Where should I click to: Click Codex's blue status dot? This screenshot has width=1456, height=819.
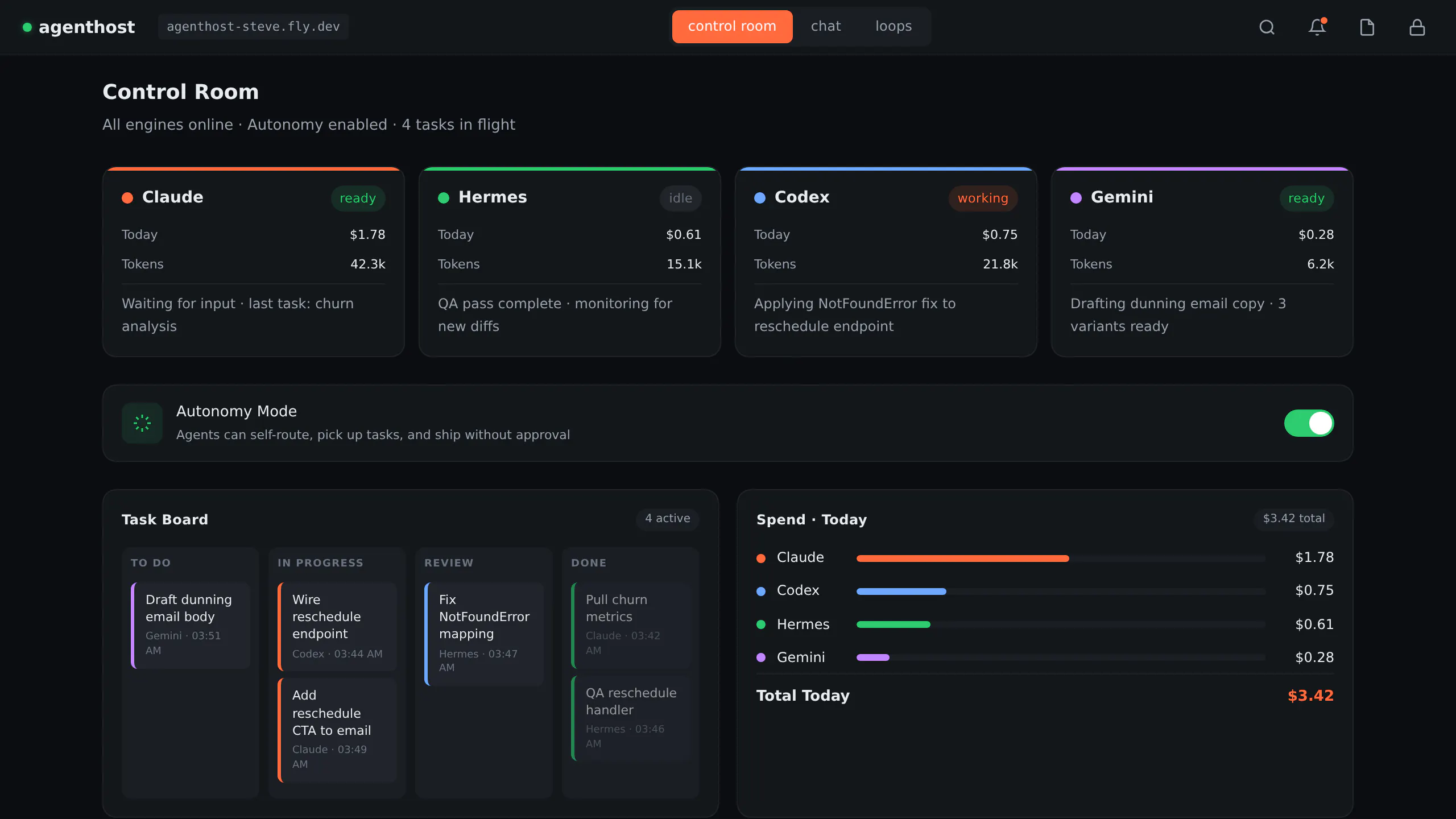click(x=760, y=197)
